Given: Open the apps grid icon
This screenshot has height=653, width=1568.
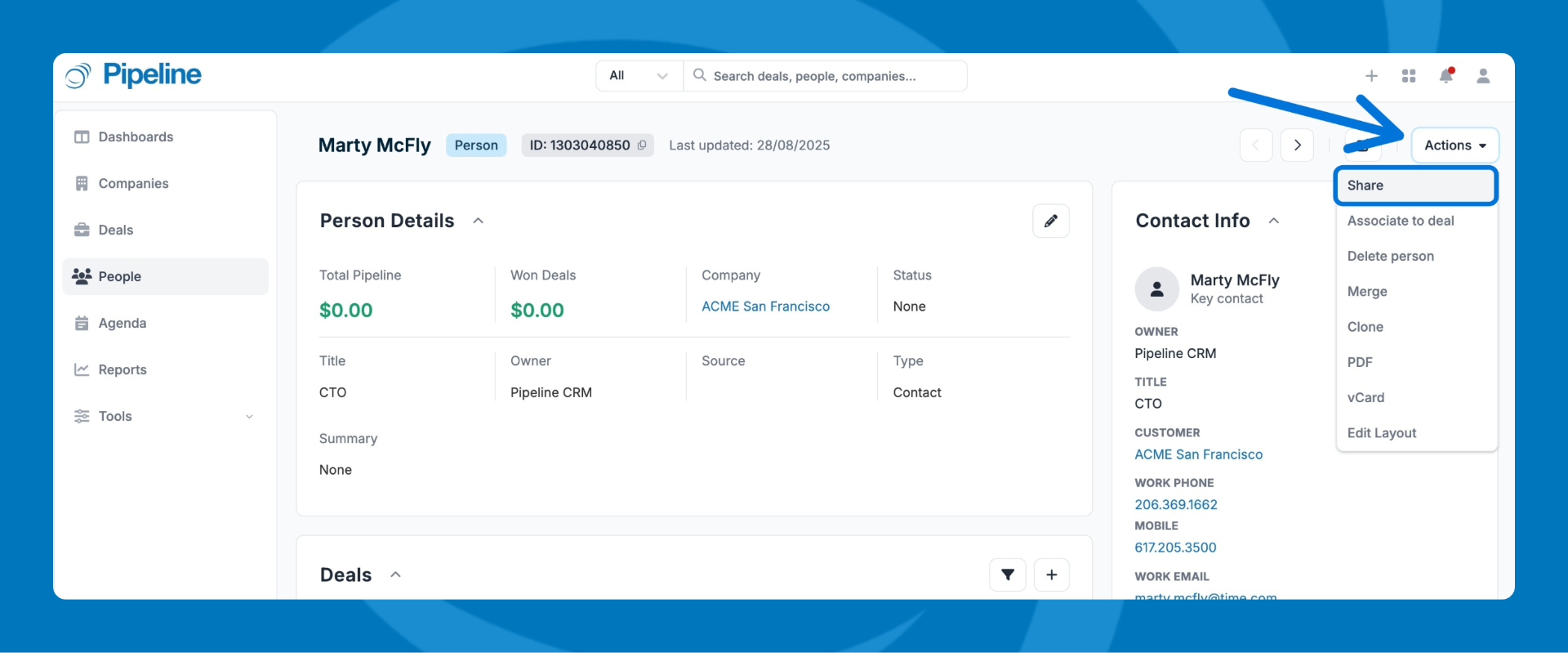Looking at the screenshot, I should coord(1409,76).
